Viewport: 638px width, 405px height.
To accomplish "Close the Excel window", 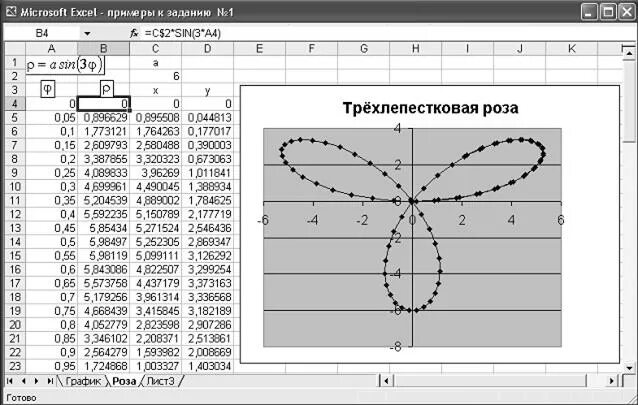I will pyautogui.click(x=627, y=12).
